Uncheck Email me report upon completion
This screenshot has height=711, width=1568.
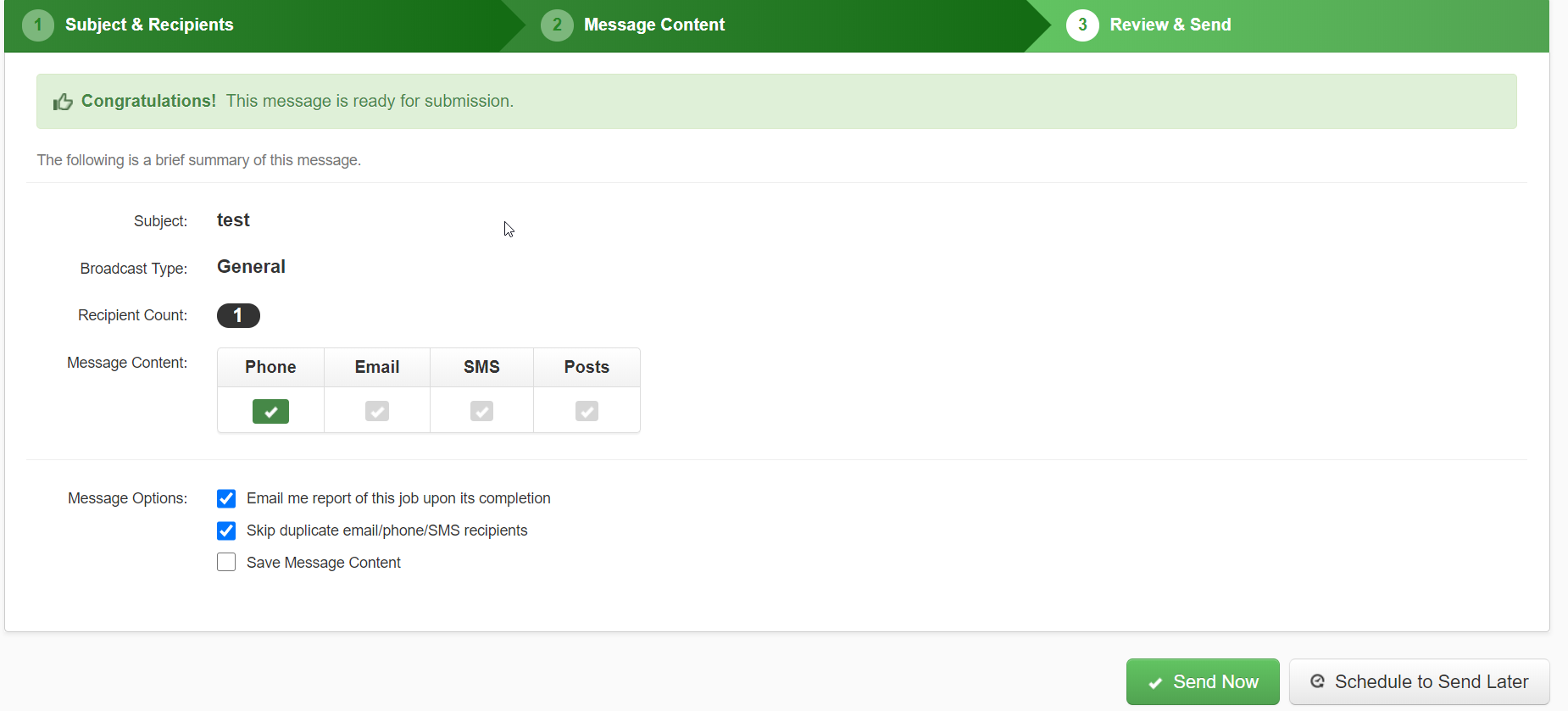pyautogui.click(x=226, y=498)
